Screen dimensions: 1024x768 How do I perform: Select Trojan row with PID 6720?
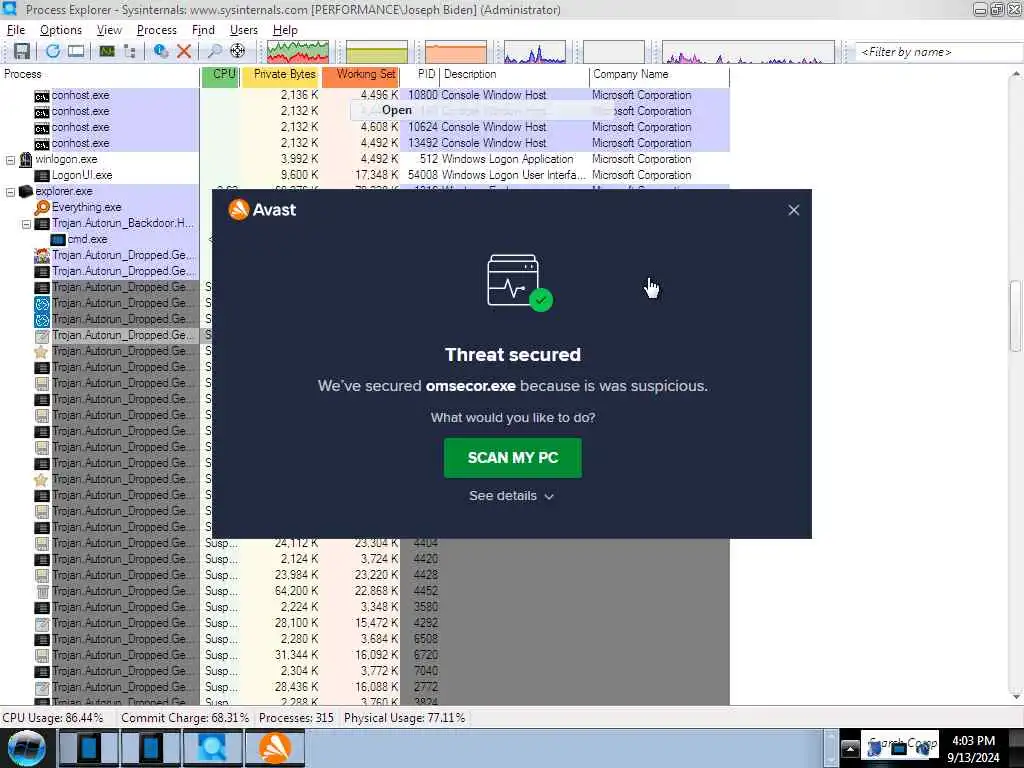coord(364,655)
